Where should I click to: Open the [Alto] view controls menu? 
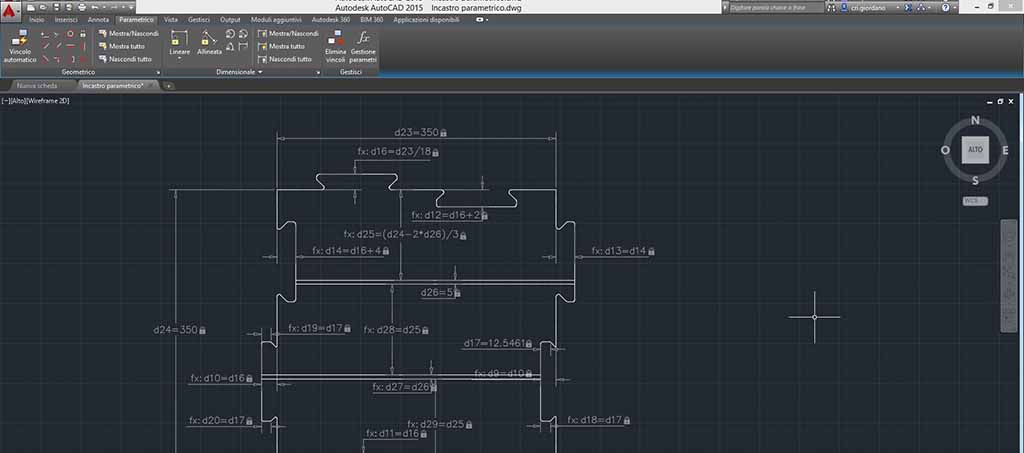coord(19,101)
